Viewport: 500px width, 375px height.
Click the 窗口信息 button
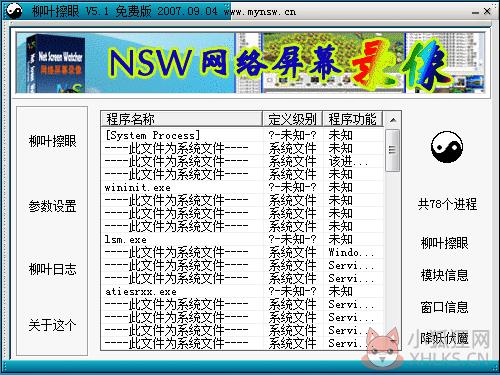pyautogui.click(x=444, y=307)
